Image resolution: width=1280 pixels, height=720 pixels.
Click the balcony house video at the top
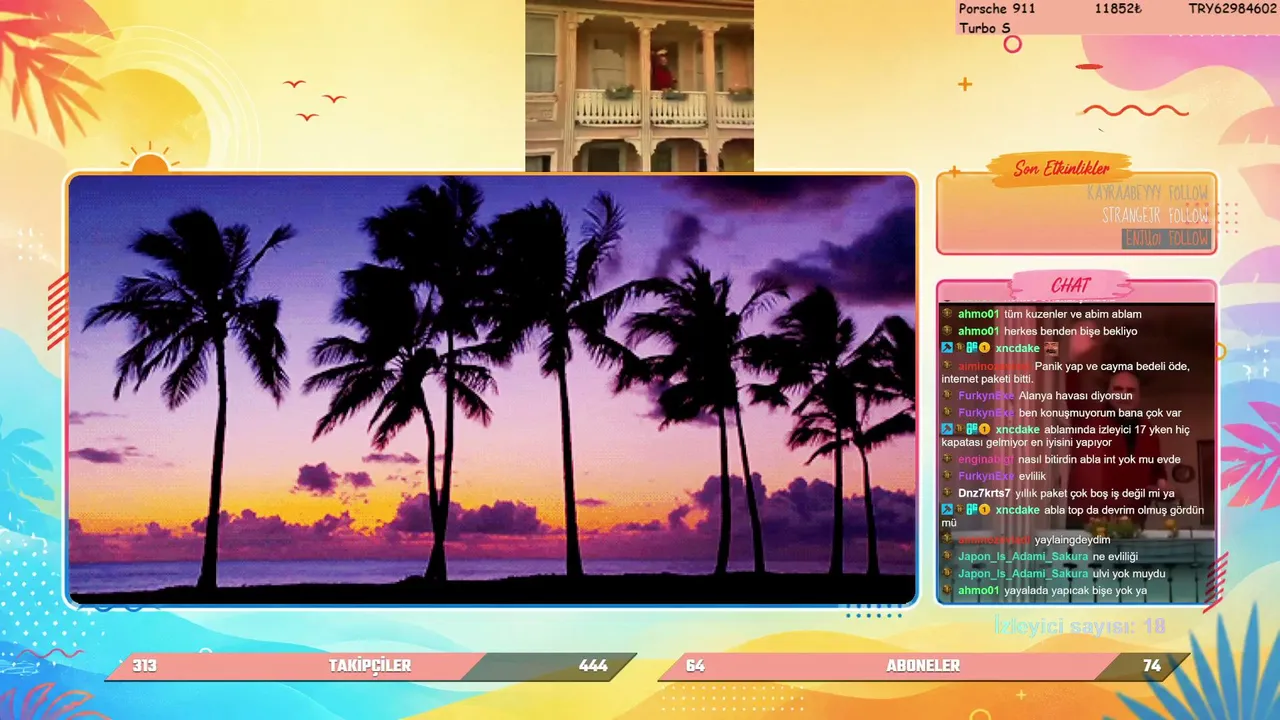[640, 86]
